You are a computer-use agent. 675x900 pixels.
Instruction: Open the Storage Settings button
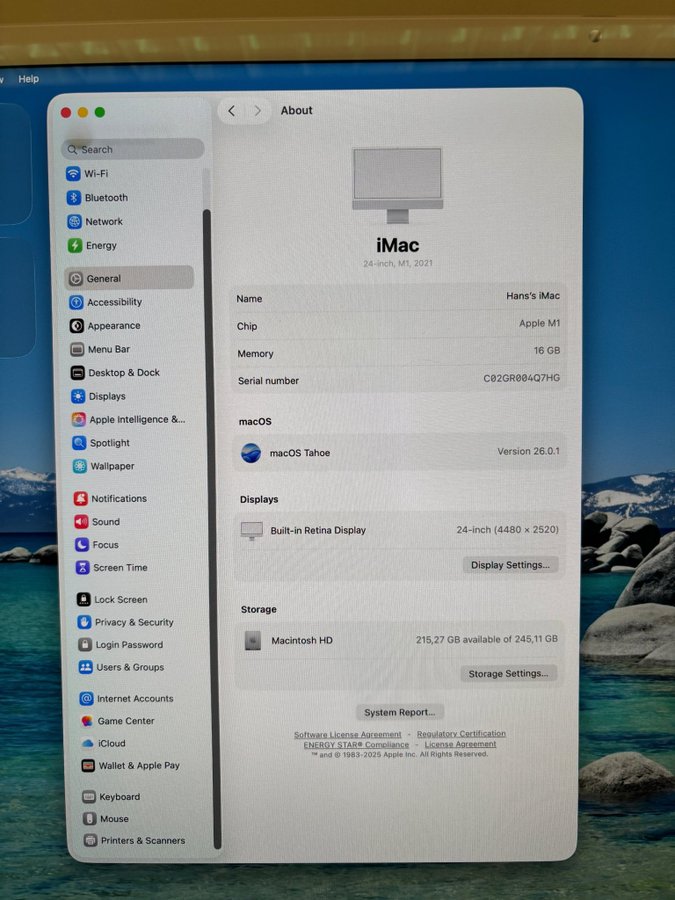click(x=508, y=674)
